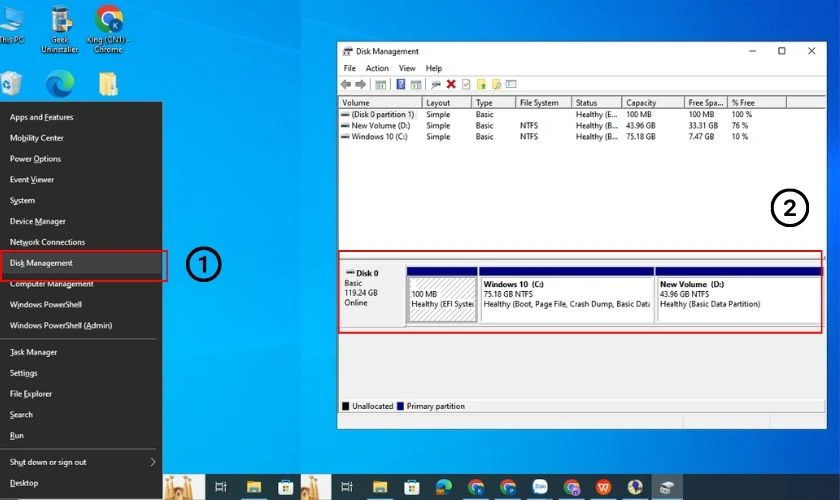Viewport: 840px width, 500px height.
Task: Click the Zalo icon in the taskbar
Action: point(540,487)
